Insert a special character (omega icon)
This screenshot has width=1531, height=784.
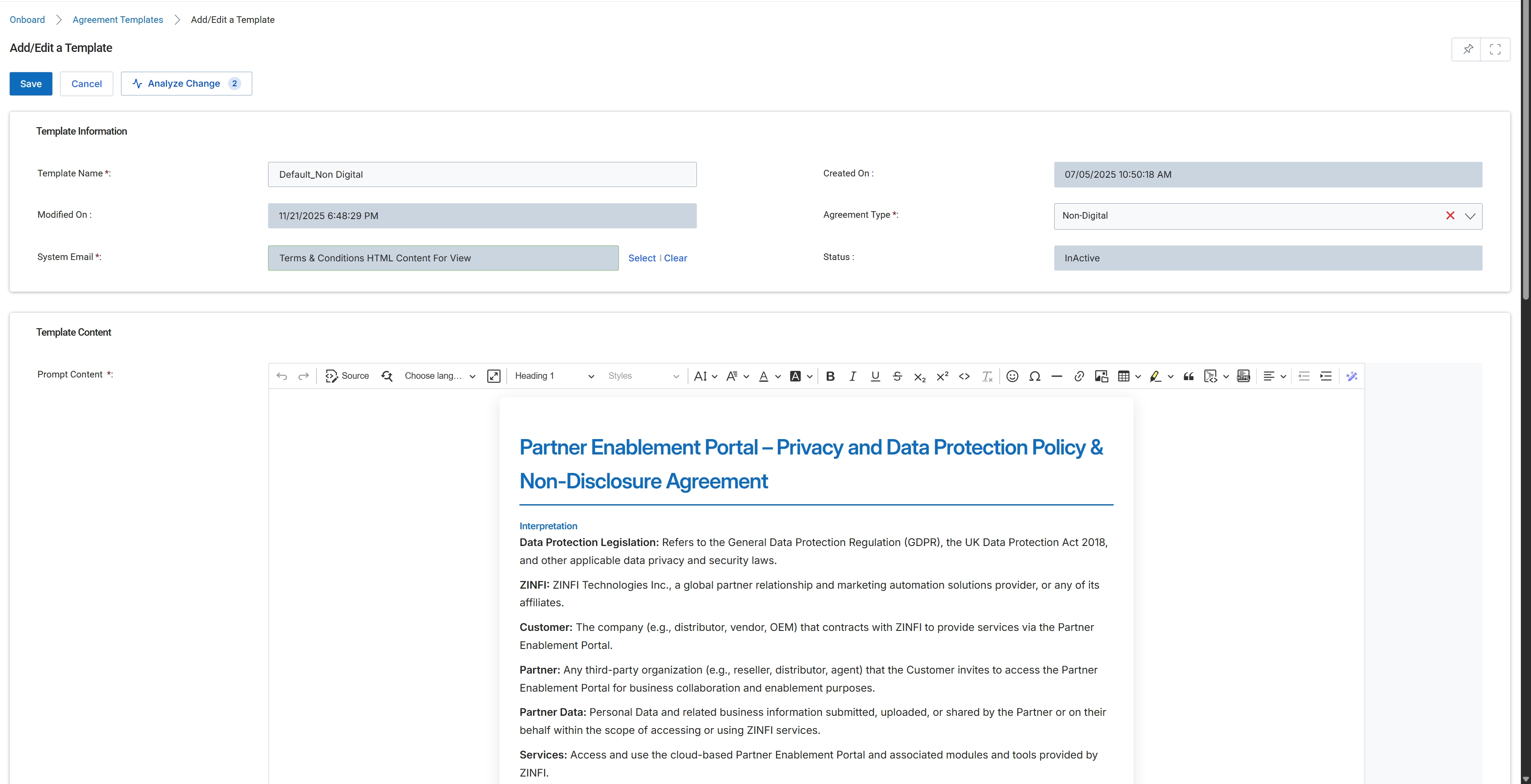(1034, 376)
